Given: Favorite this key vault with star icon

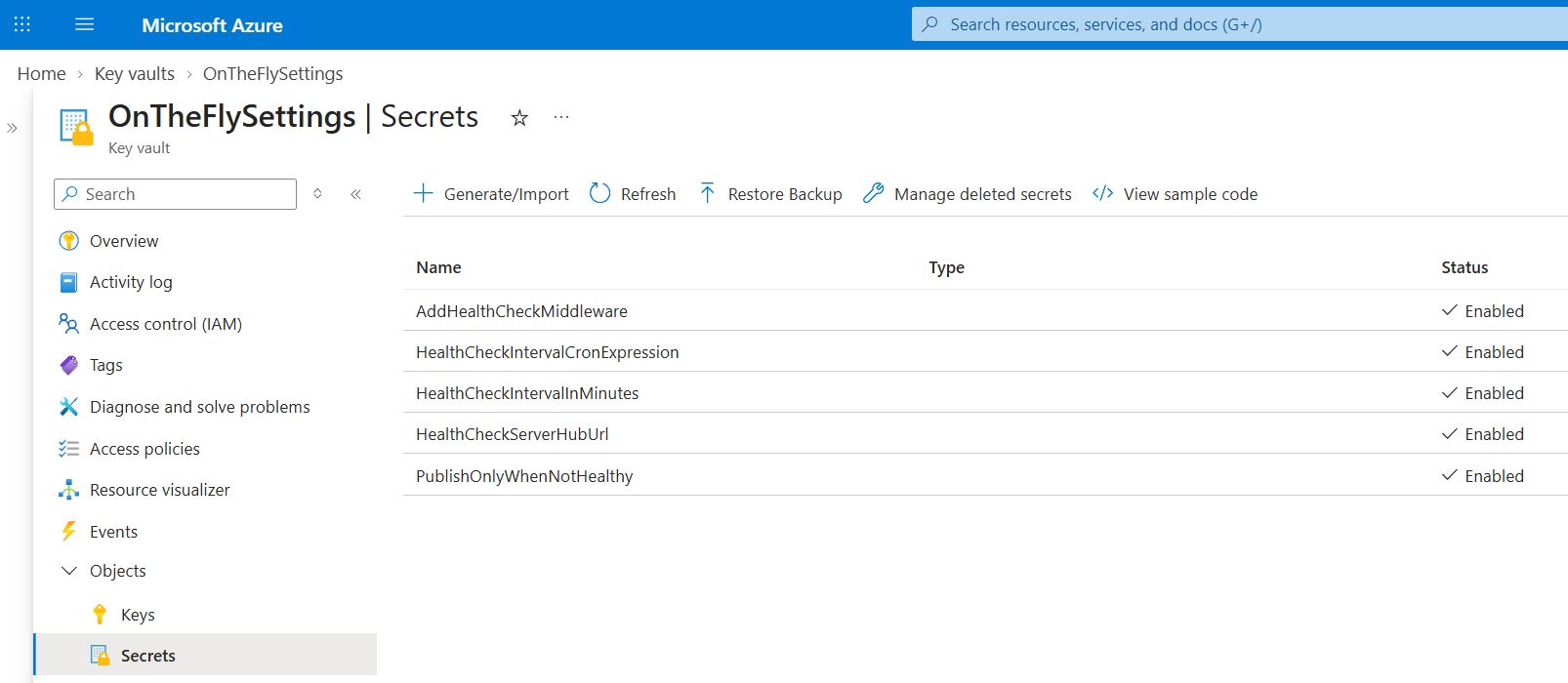Looking at the screenshot, I should click(519, 118).
